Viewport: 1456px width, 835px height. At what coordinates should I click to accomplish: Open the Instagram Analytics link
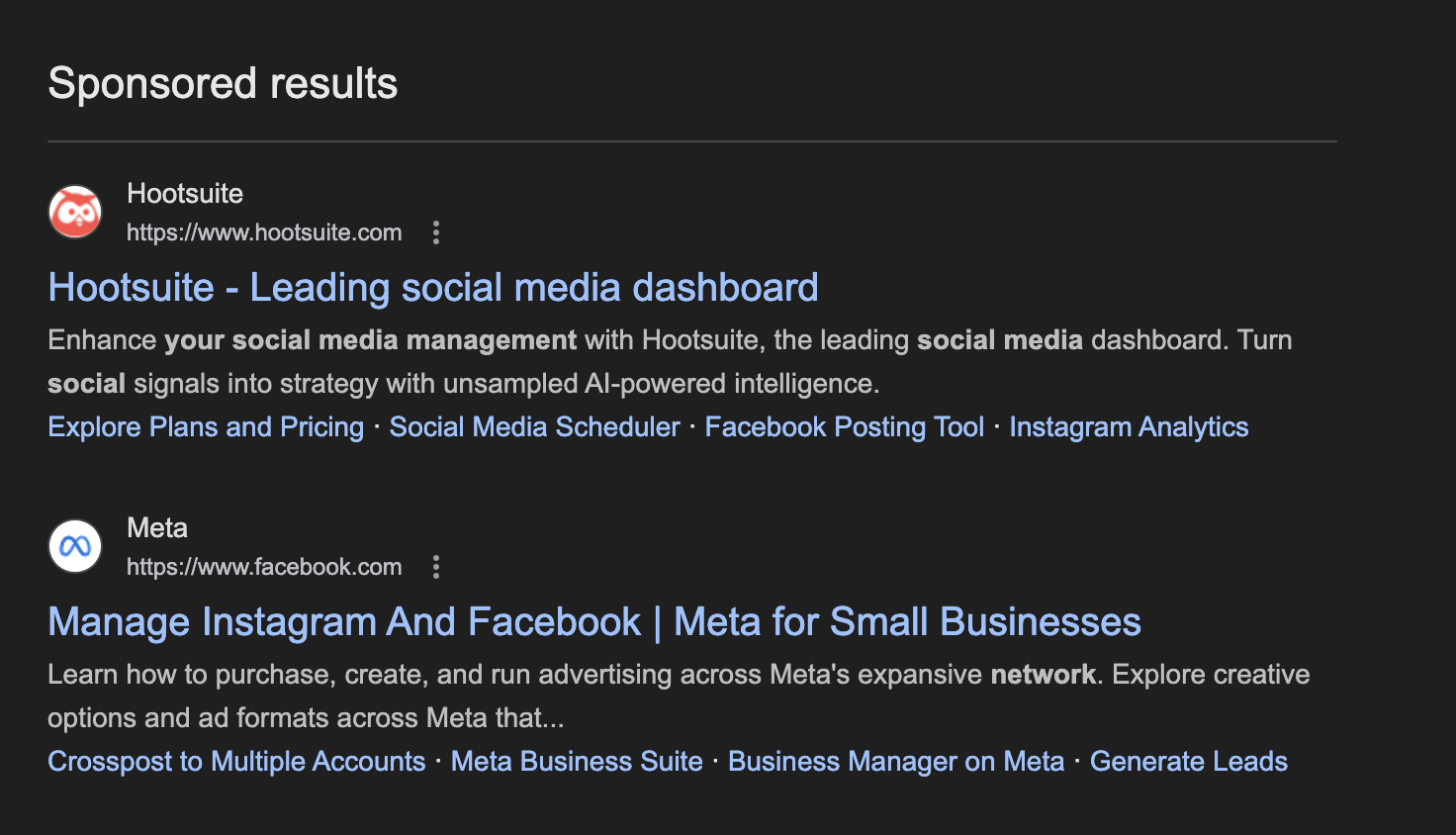[x=1129, y=426]
